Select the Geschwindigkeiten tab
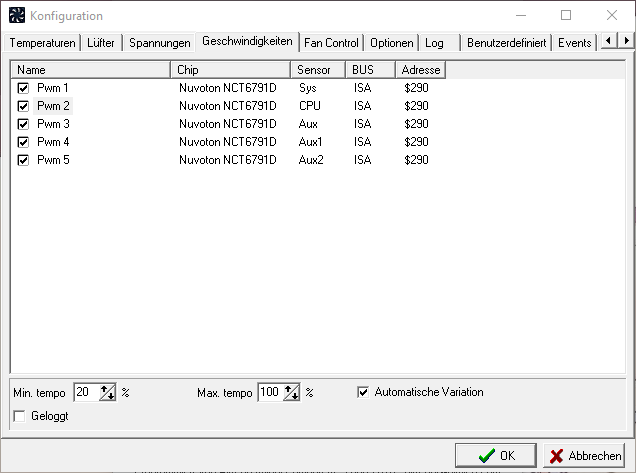636x473 pixels. [x=247, y=41]
